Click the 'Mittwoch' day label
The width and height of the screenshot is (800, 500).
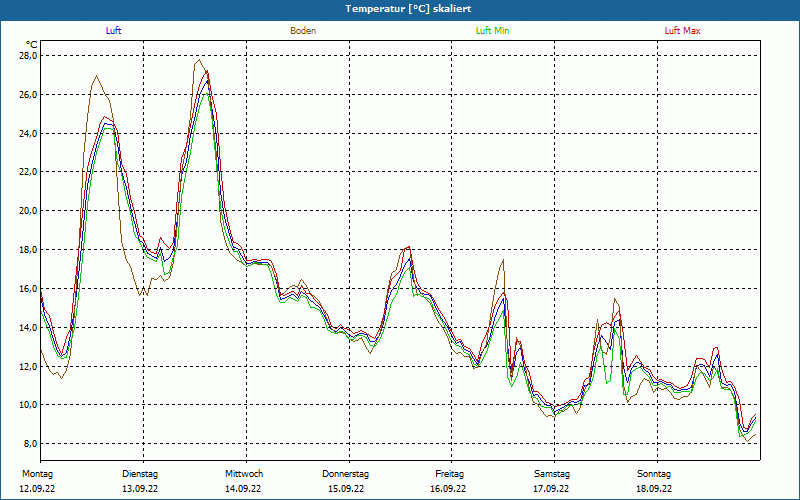(x=244, y=474)
